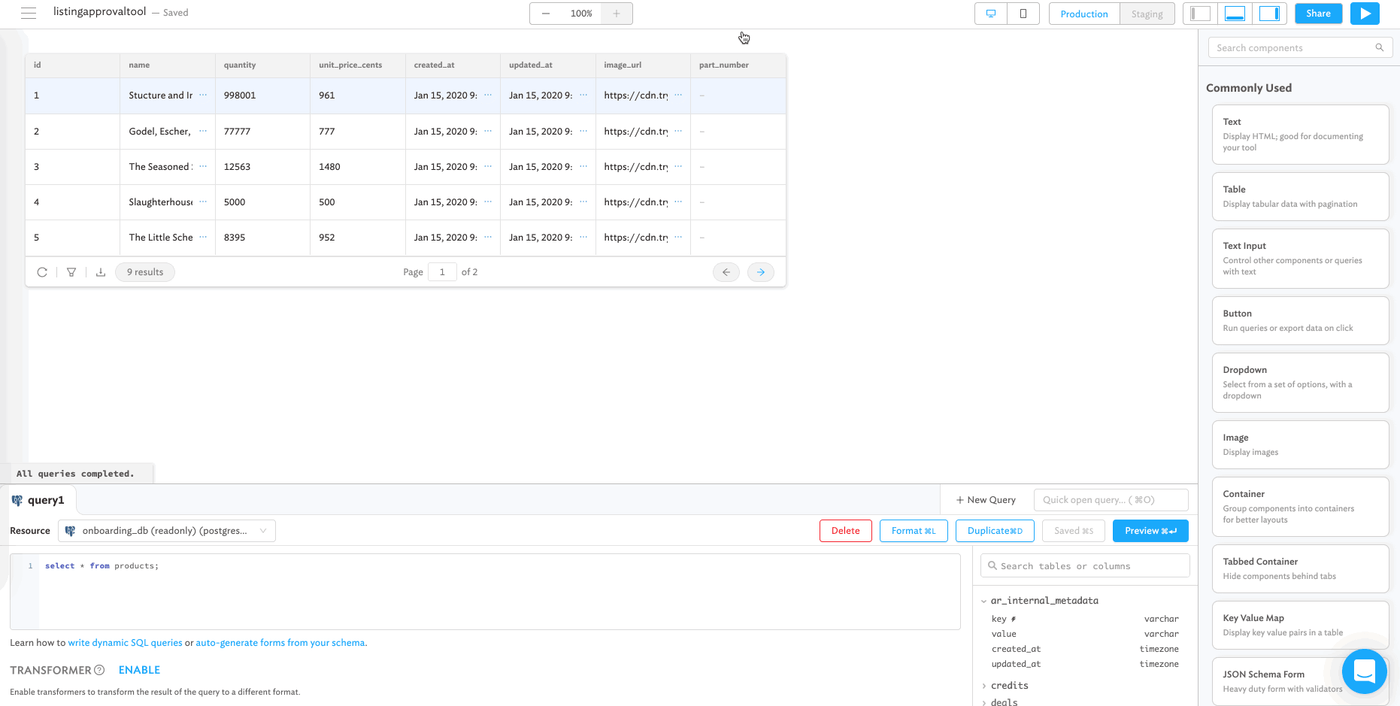Toggle the left panel visibility

1201,14
